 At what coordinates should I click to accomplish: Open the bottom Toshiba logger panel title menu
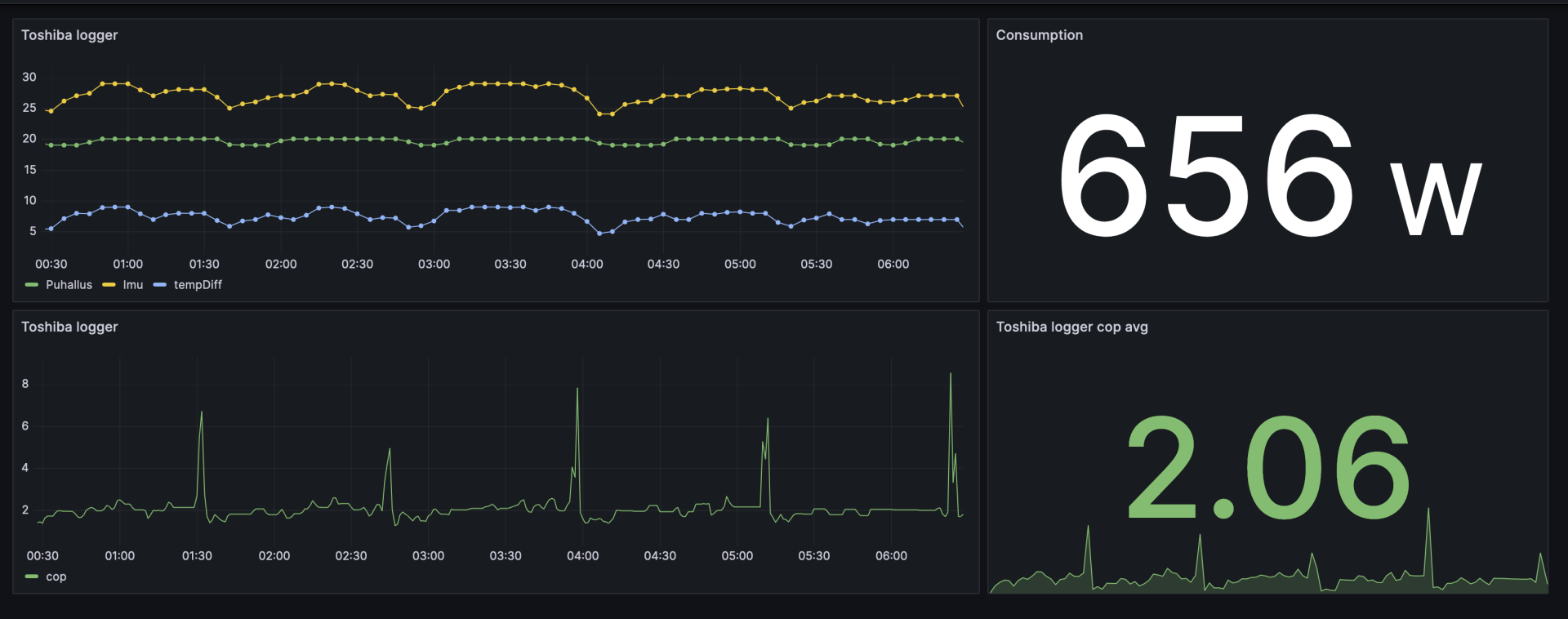69,327
